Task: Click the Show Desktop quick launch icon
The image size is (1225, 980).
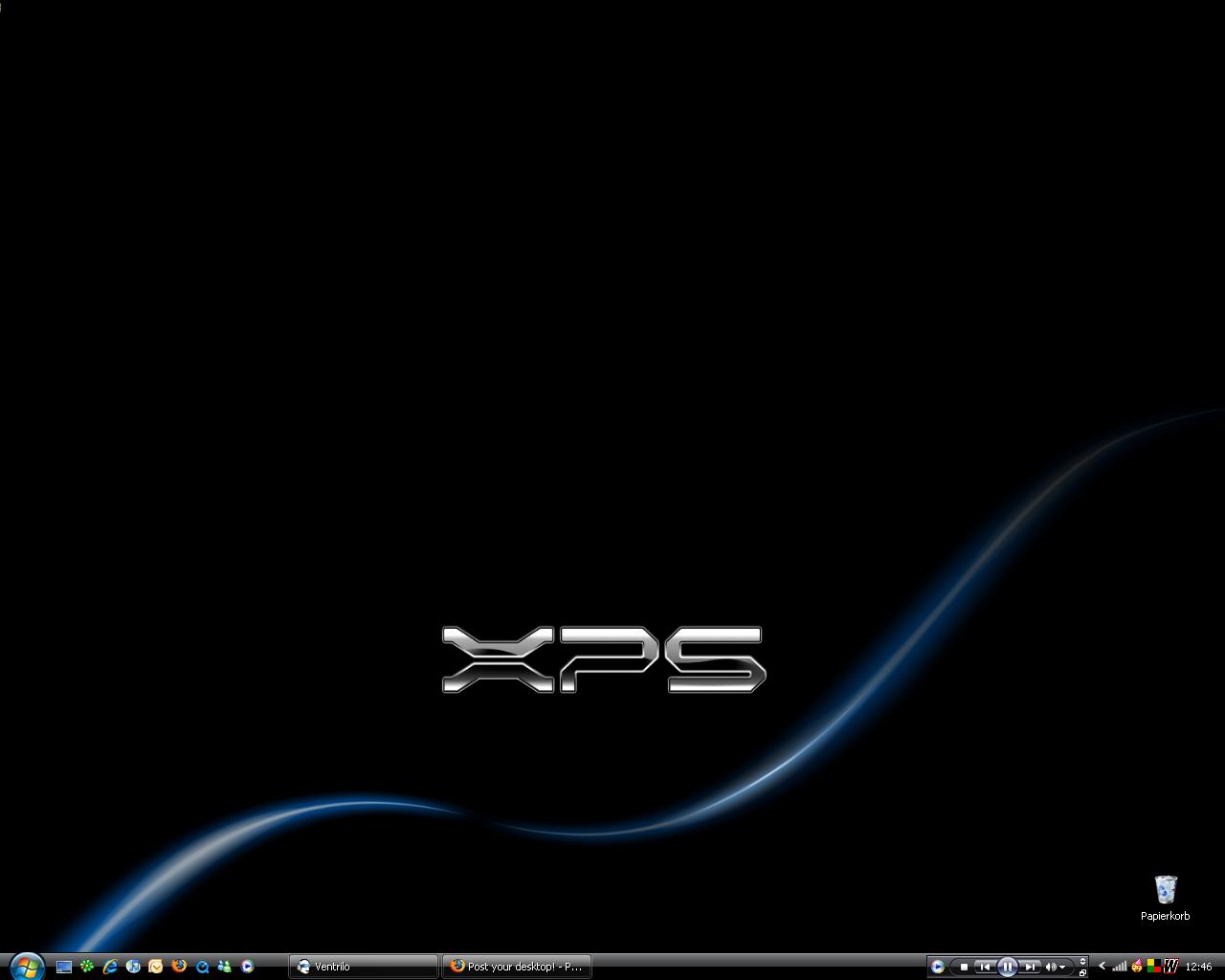Action: pyautogui.click(x=64, y=967)
